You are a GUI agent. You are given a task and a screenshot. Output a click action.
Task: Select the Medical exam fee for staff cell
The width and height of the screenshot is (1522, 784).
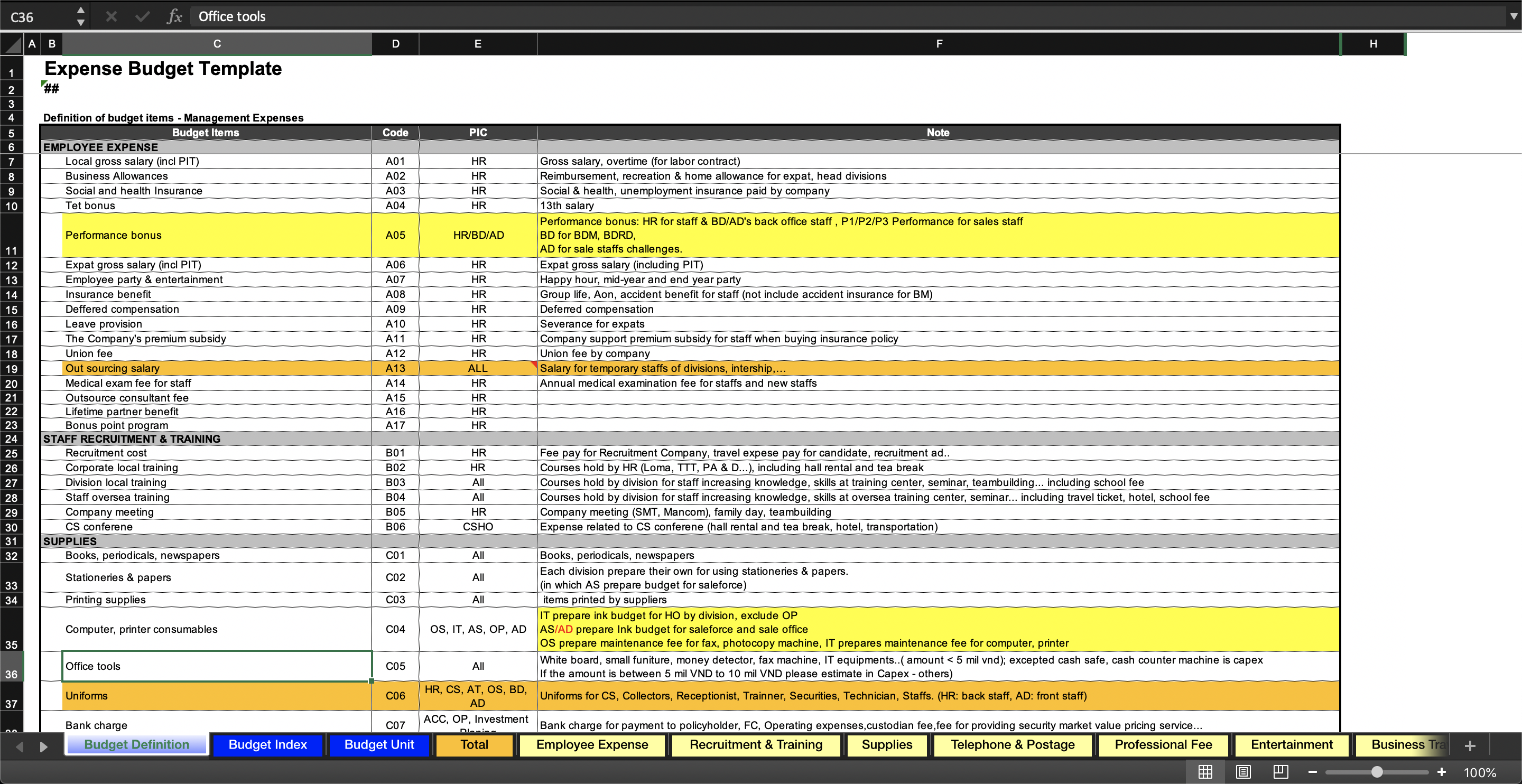point(217,383)
